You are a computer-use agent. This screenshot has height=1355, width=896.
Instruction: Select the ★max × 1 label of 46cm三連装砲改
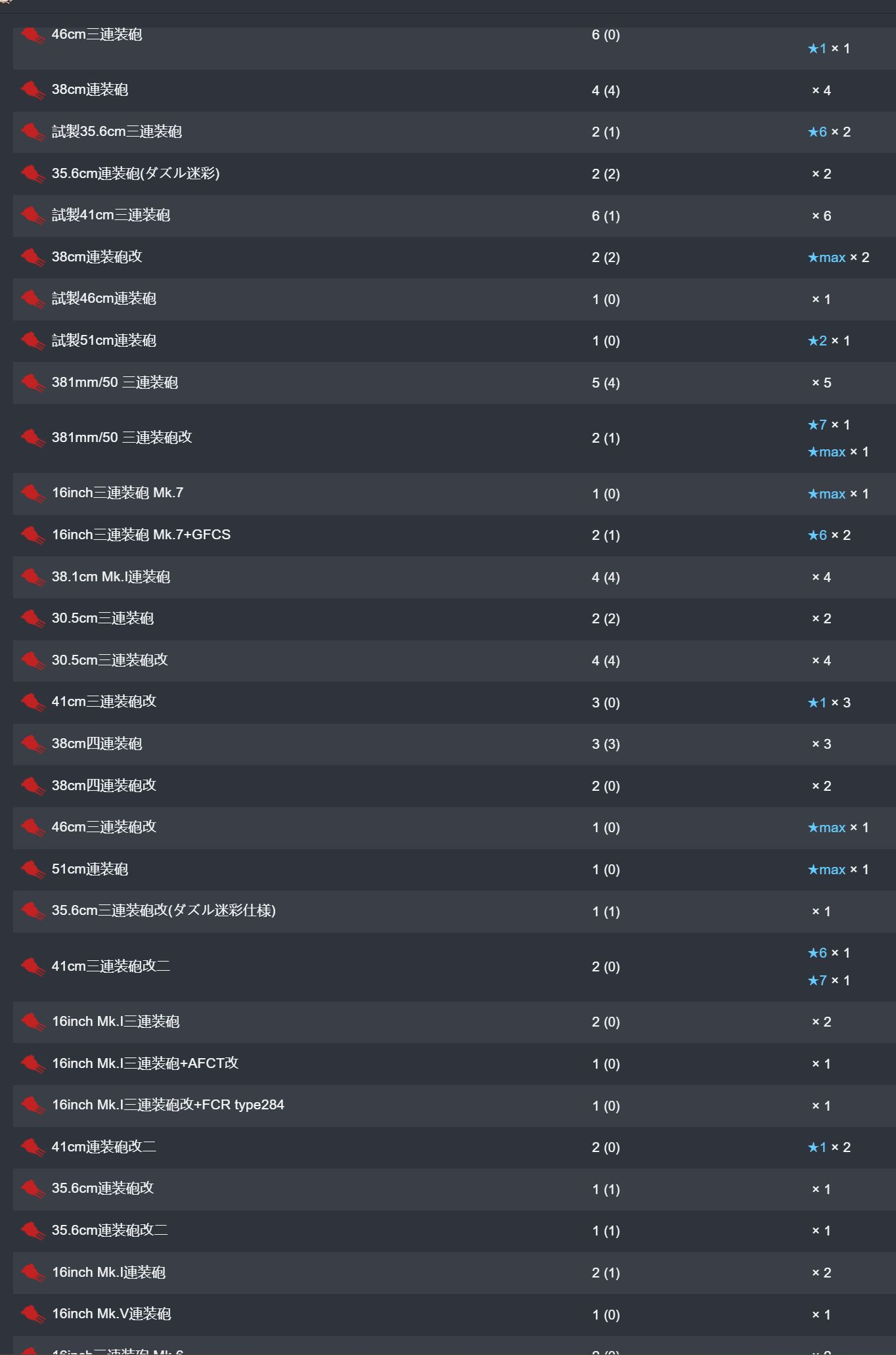(838, 828)
